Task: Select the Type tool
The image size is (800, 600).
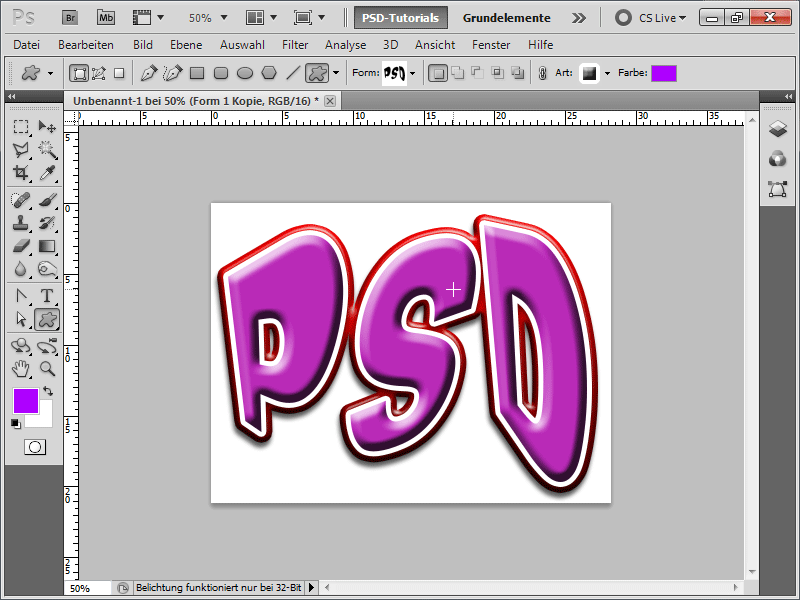Action: 47,296
